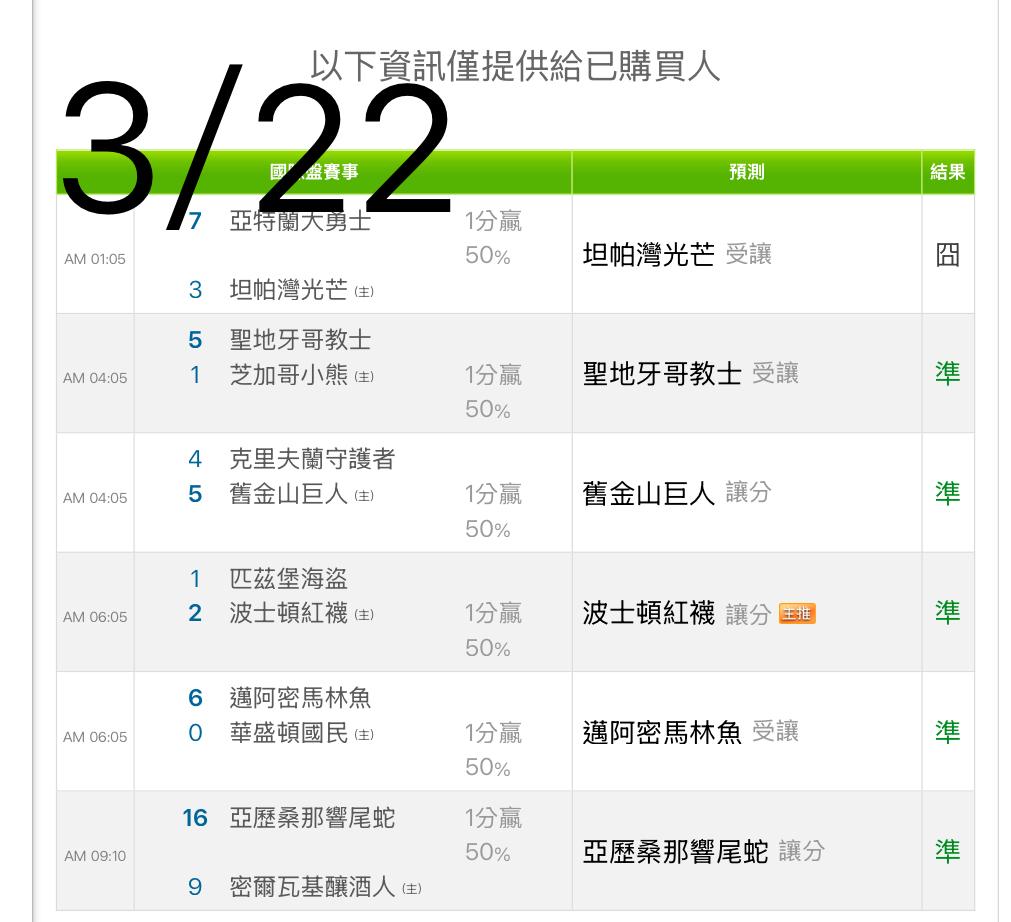The width and height of the screenshot is (1011, 922).
Task: Click the 囧 result for 坦帕灣光芒
Action: pyautogui.click(x=948, y=255)
